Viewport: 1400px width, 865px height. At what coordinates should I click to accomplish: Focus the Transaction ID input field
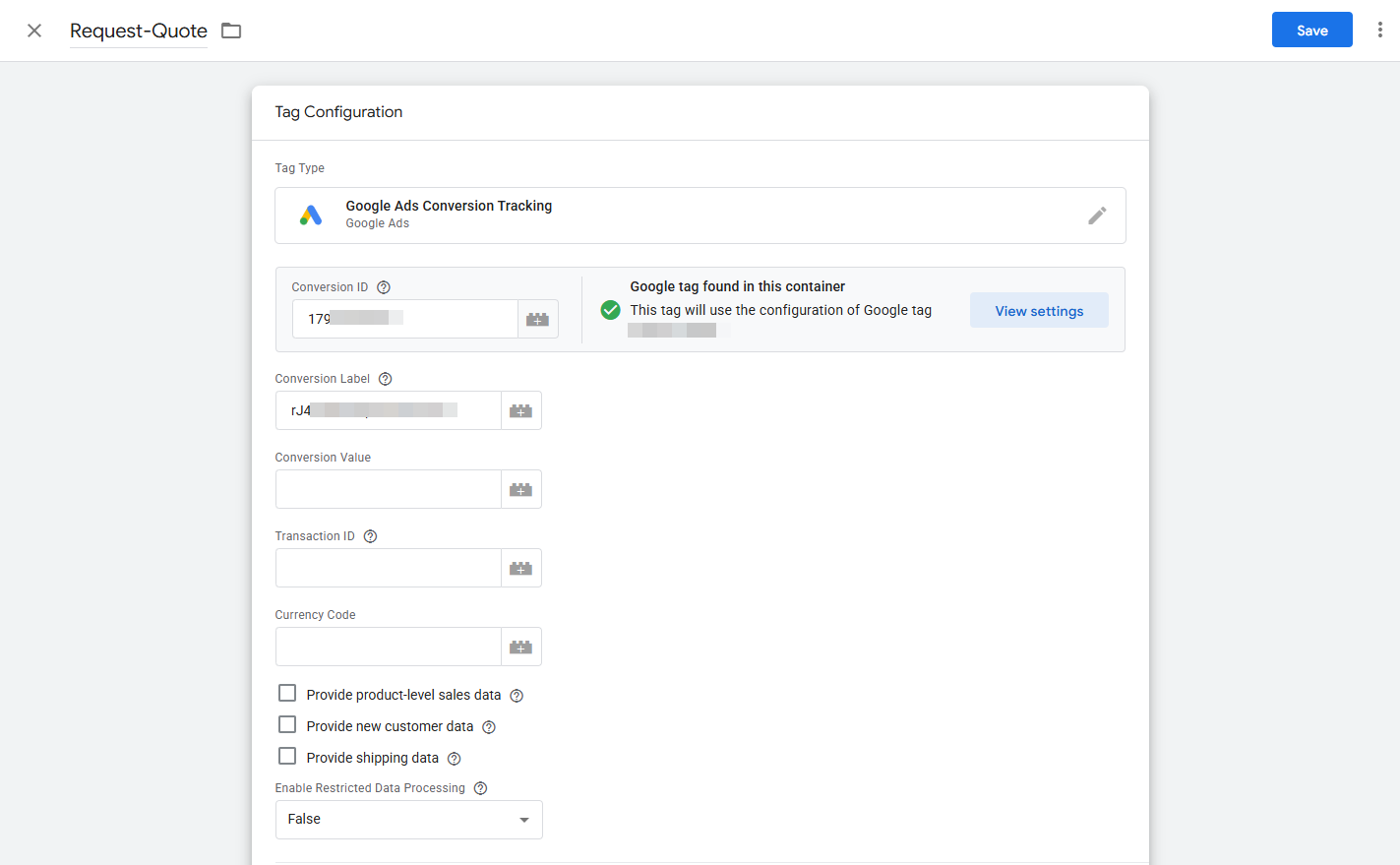tap(389, 568)
